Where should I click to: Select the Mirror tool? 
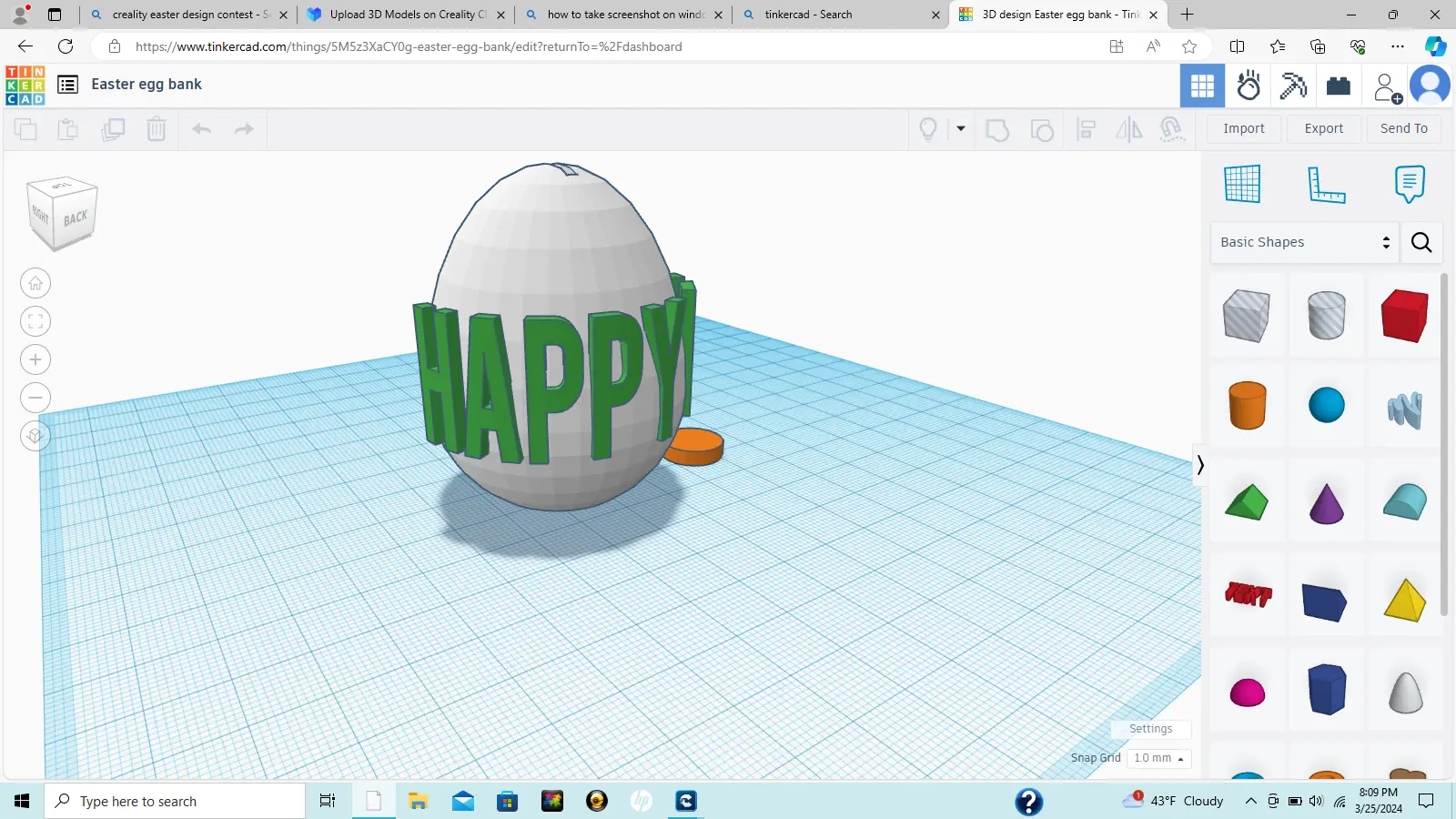pyautogui.click(x=1129, y=128)
